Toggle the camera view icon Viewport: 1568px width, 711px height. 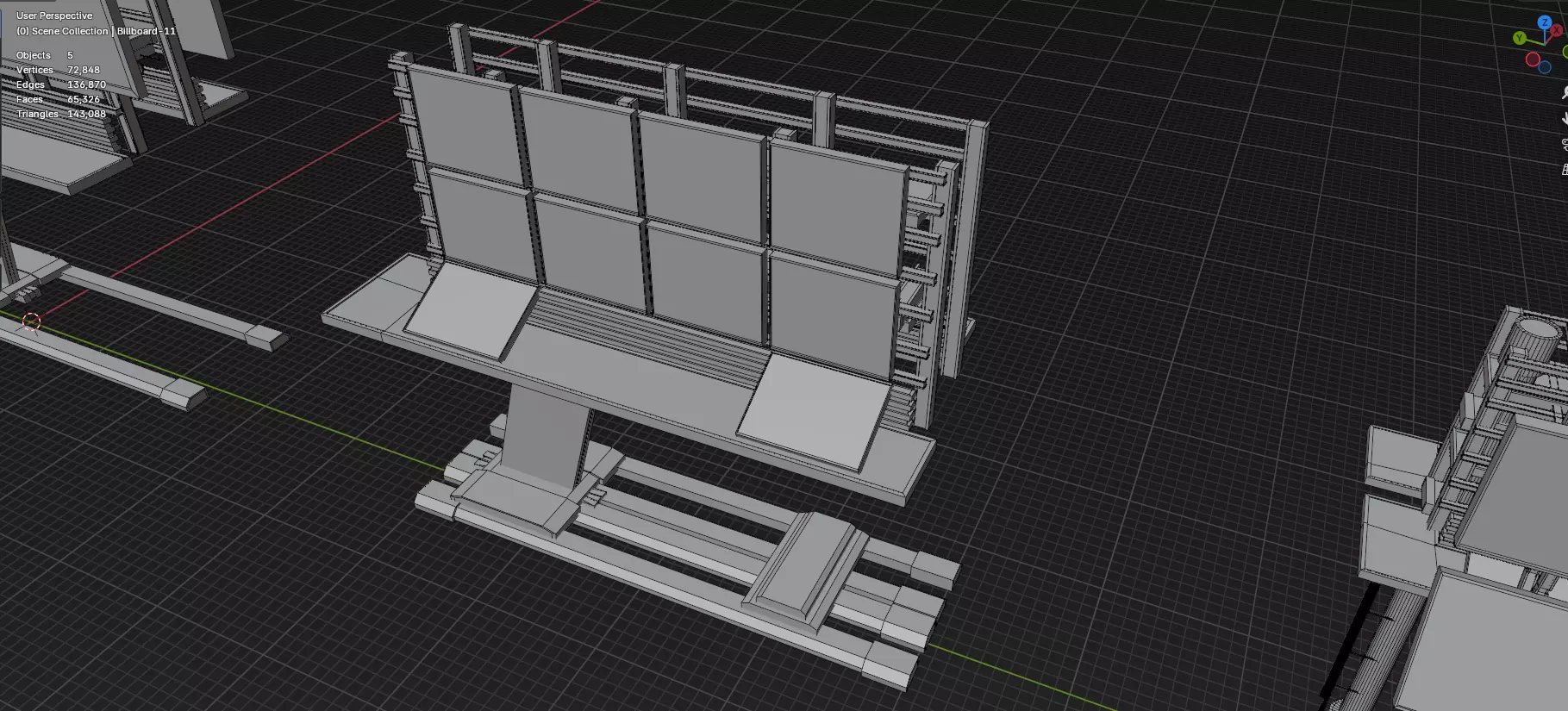point(1564,145)
